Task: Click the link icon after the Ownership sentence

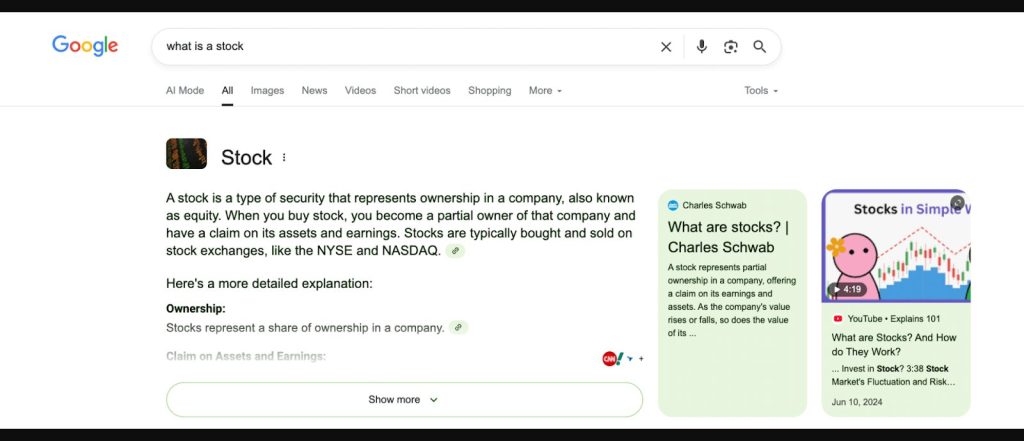Action: pyautogui.click(x=458, y=327)
